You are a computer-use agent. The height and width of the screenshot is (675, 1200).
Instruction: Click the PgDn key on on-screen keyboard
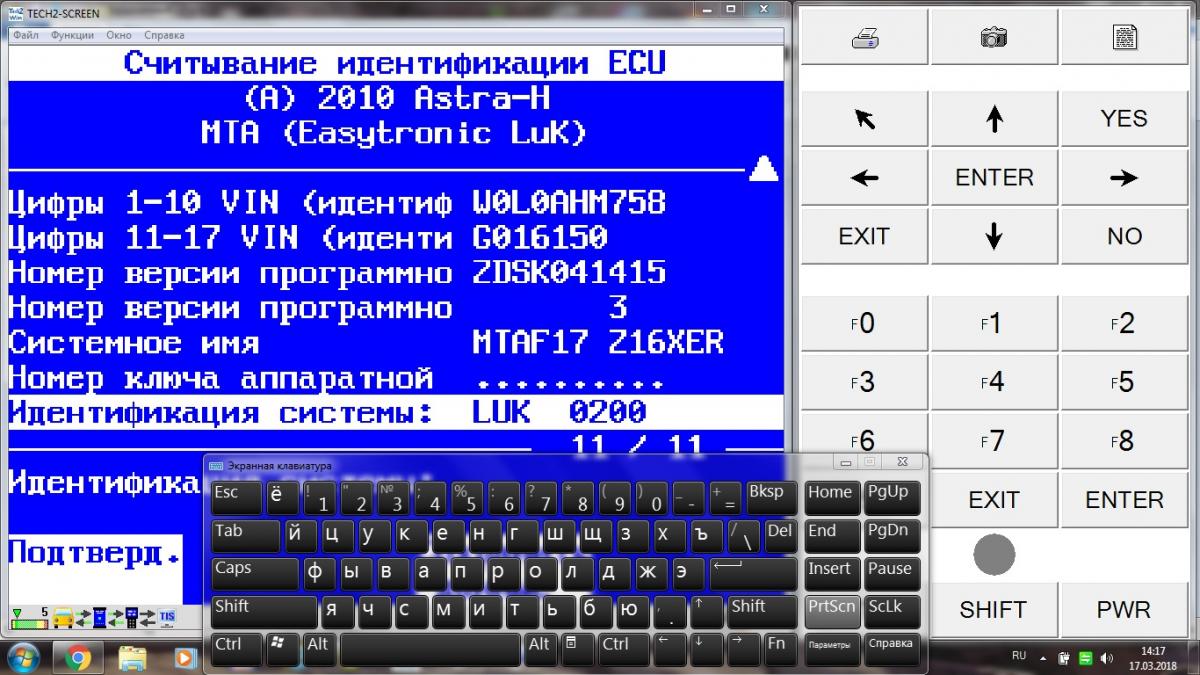click(x=890, y=535)
